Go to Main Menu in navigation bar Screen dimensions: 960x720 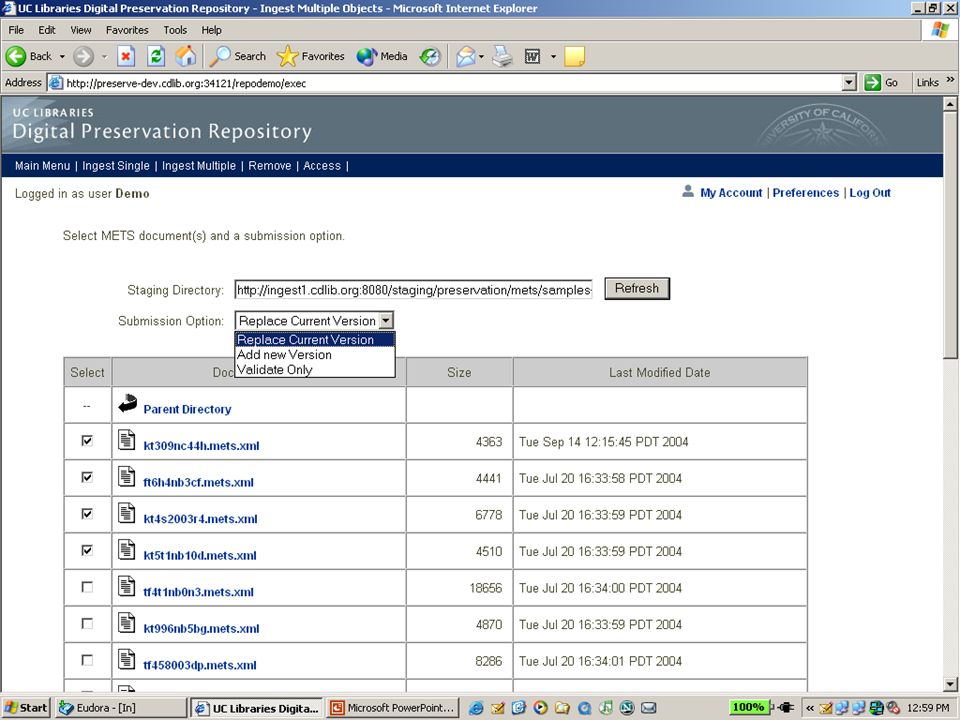pos(42,166)
